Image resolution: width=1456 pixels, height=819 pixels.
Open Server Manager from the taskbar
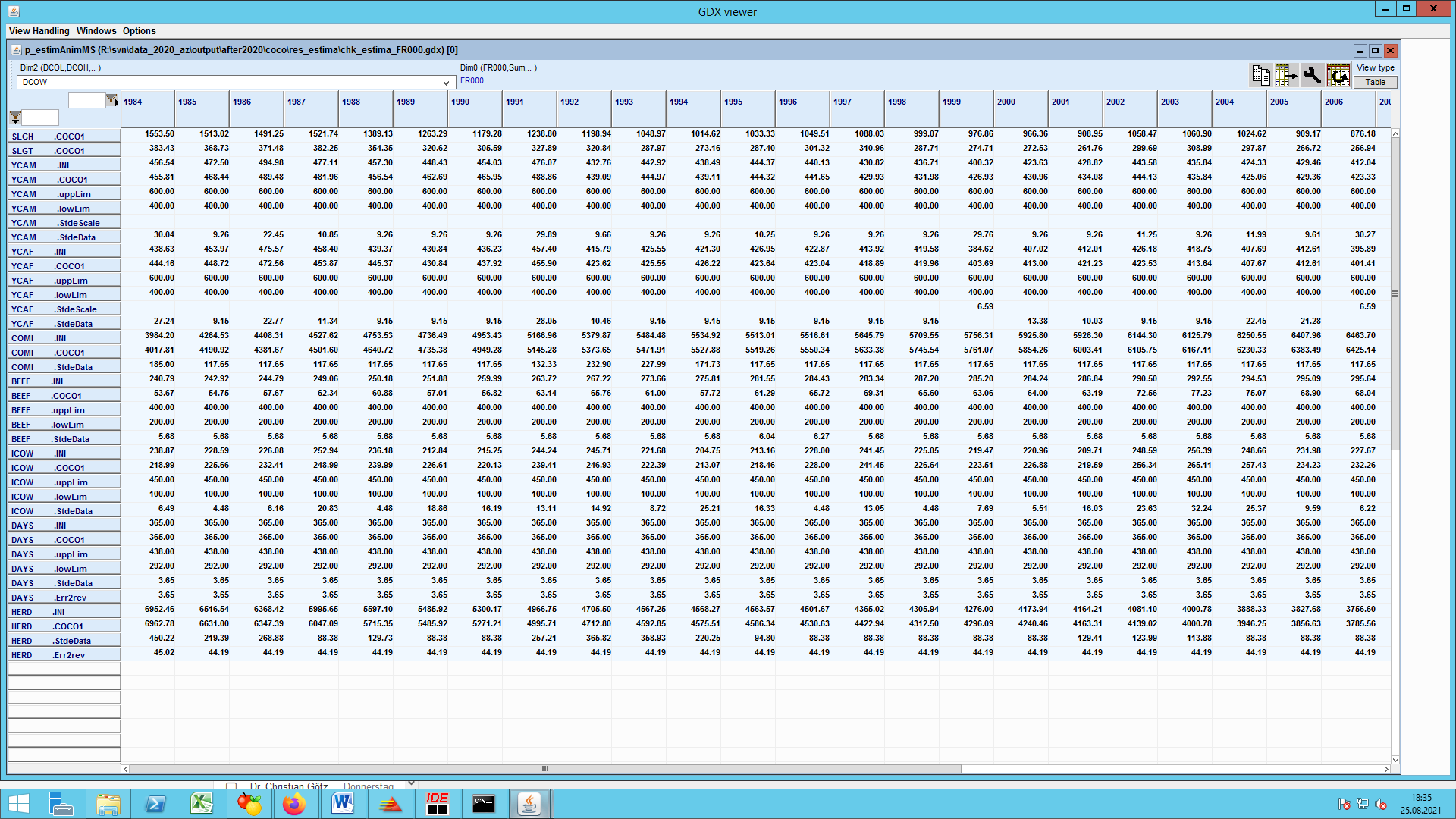[x=61, y=804]
